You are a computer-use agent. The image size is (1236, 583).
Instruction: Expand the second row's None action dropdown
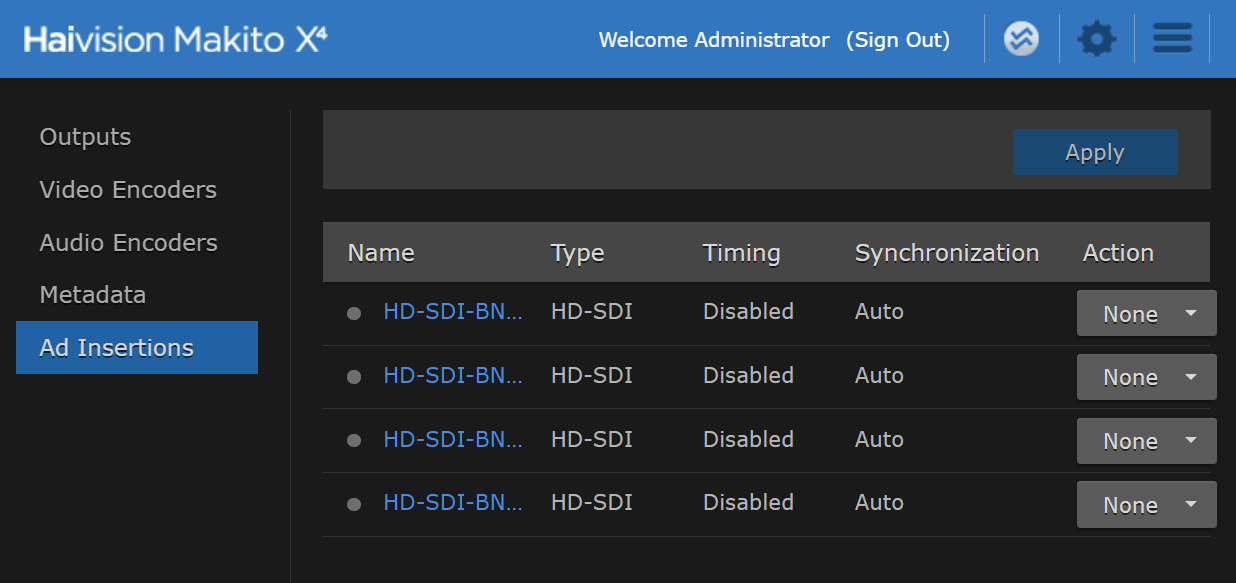(x=1146, y=377)
